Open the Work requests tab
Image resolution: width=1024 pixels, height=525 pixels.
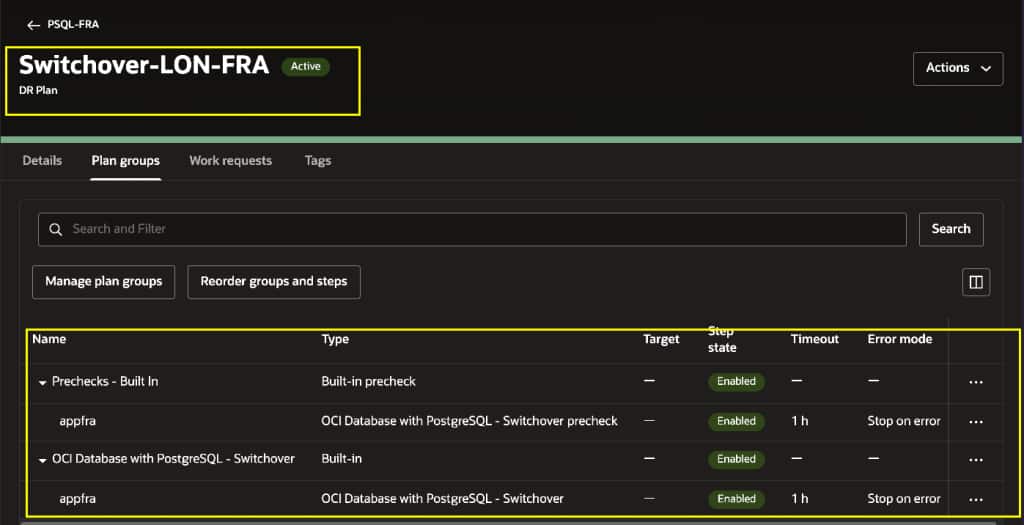[x=231, y=161]
